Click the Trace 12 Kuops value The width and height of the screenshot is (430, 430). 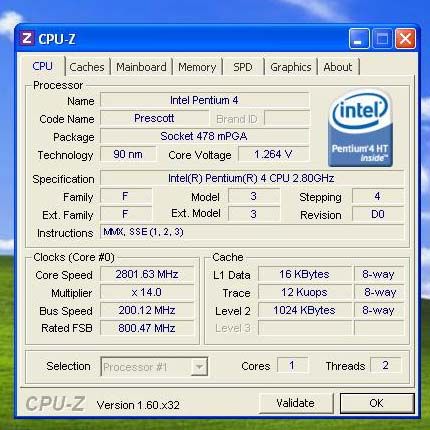pos(305,292)
